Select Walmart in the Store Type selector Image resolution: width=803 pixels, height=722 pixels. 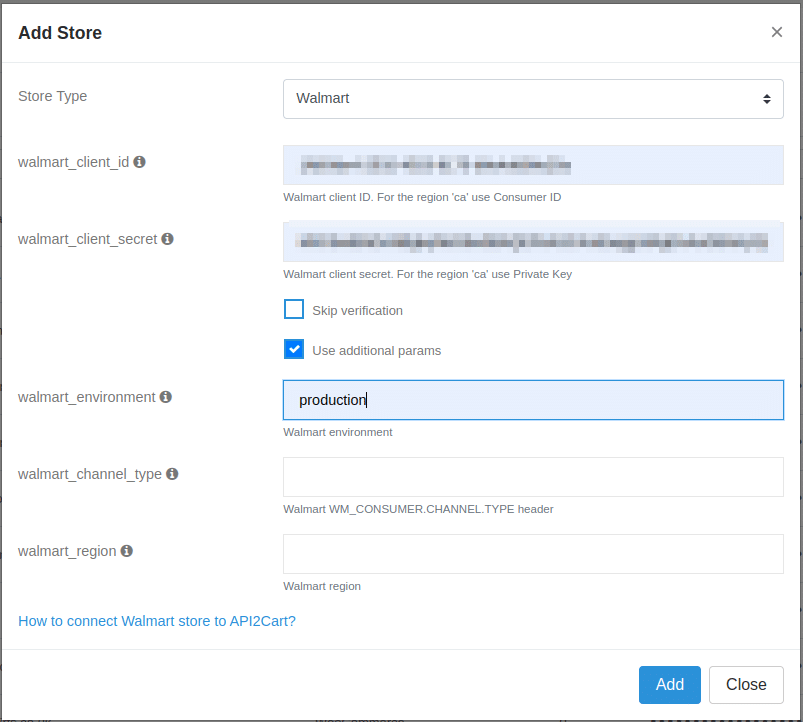[533, 98]
